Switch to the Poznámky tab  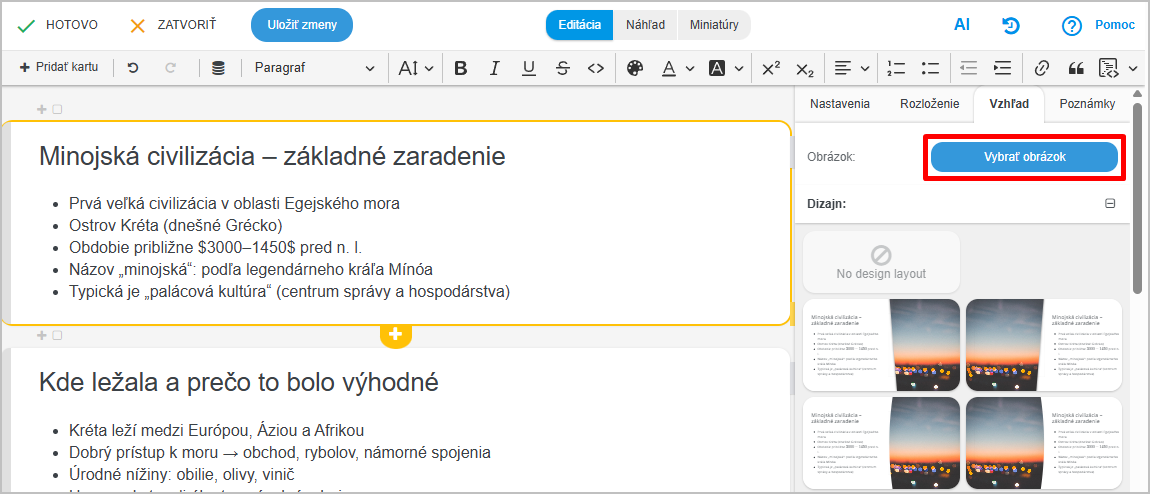pos(1087,104)
